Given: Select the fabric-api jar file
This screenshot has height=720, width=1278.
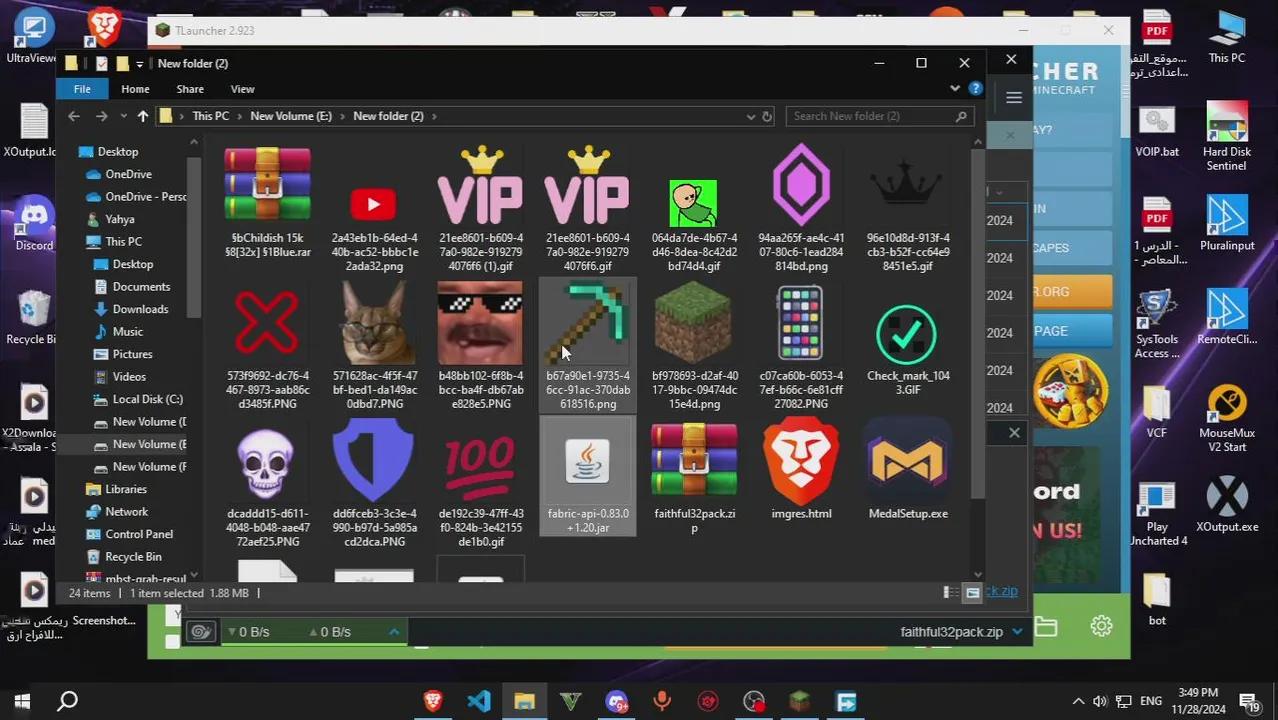Looking at the screenshot, I should coord(587,477).
